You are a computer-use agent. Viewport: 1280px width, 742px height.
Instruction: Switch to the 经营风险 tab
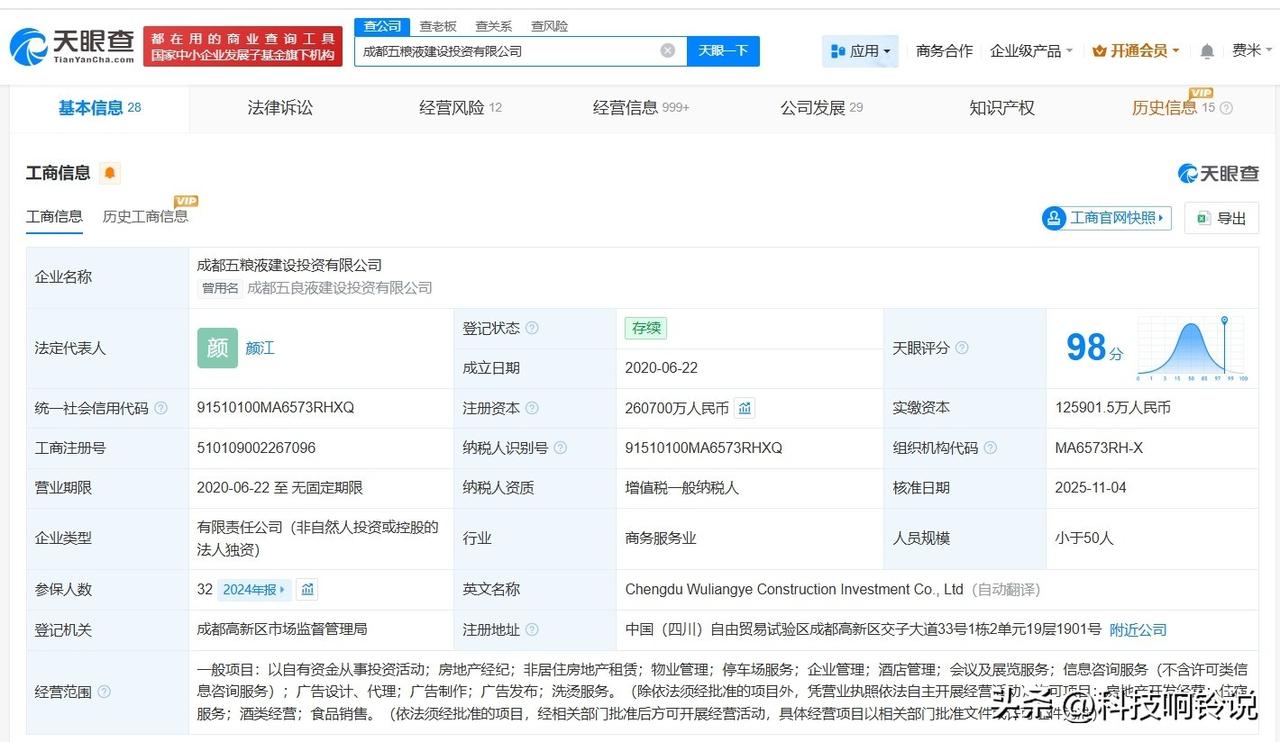[x=461, y=108]
